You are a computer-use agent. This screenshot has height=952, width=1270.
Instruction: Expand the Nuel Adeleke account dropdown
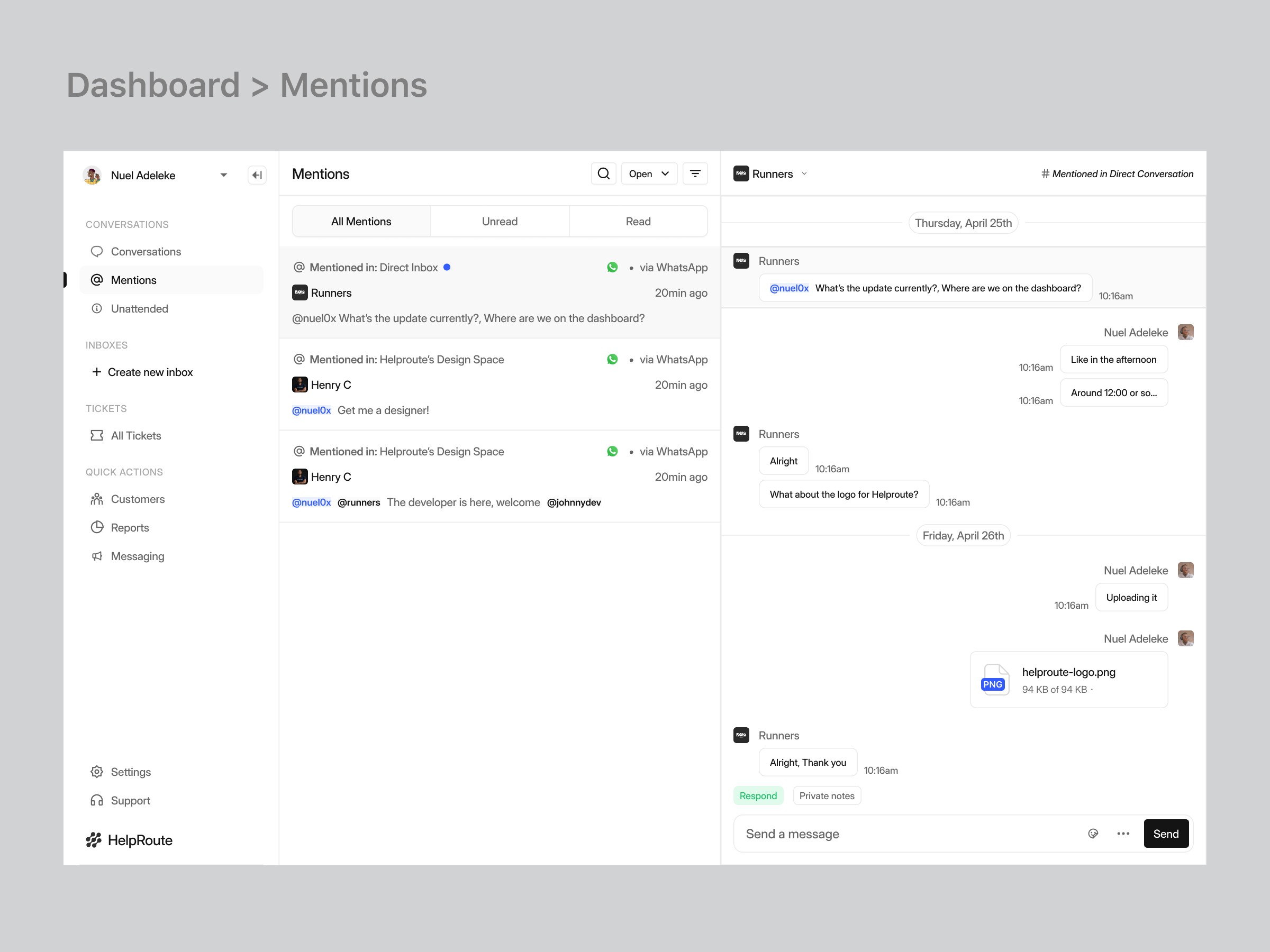coord(223,175)
